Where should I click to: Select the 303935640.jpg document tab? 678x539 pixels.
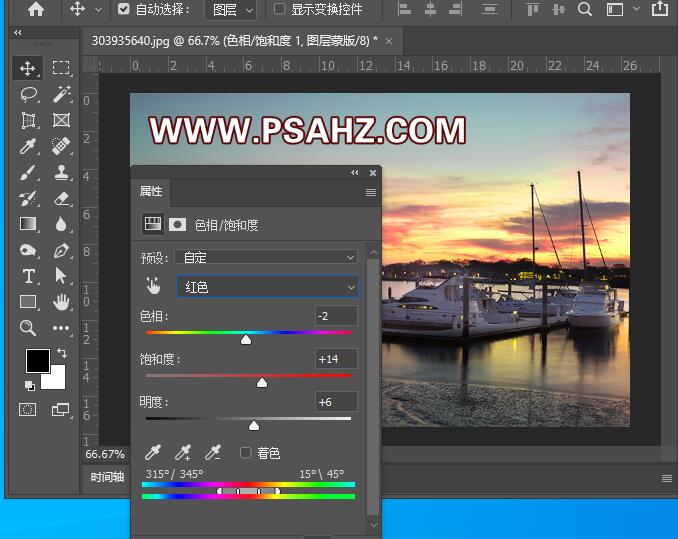tap(235, 41)
